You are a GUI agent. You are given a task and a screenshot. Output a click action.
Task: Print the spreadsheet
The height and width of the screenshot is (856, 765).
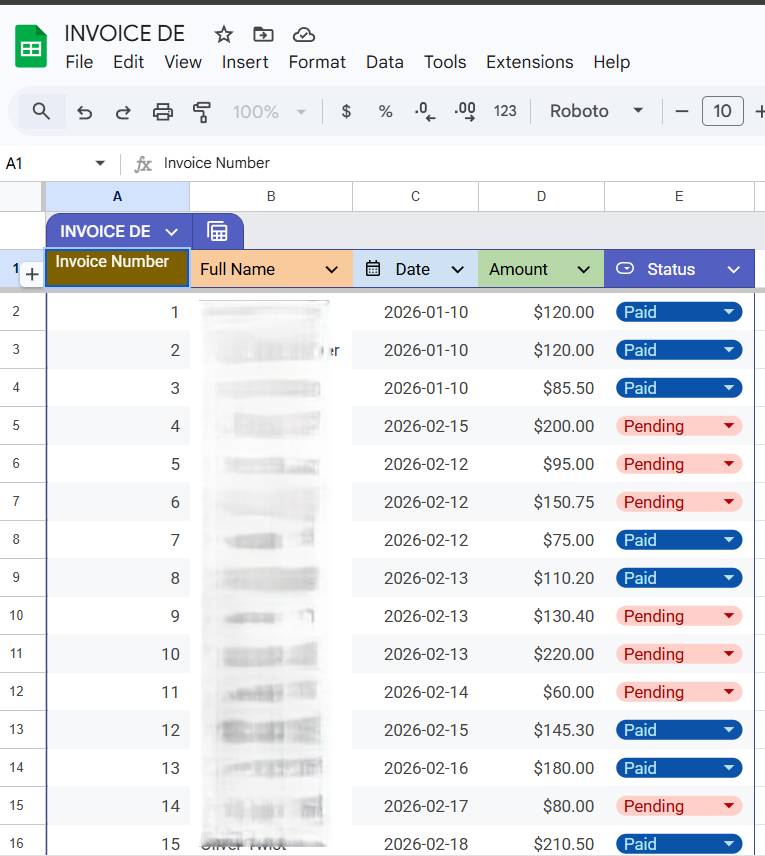(x=163, y=112)
